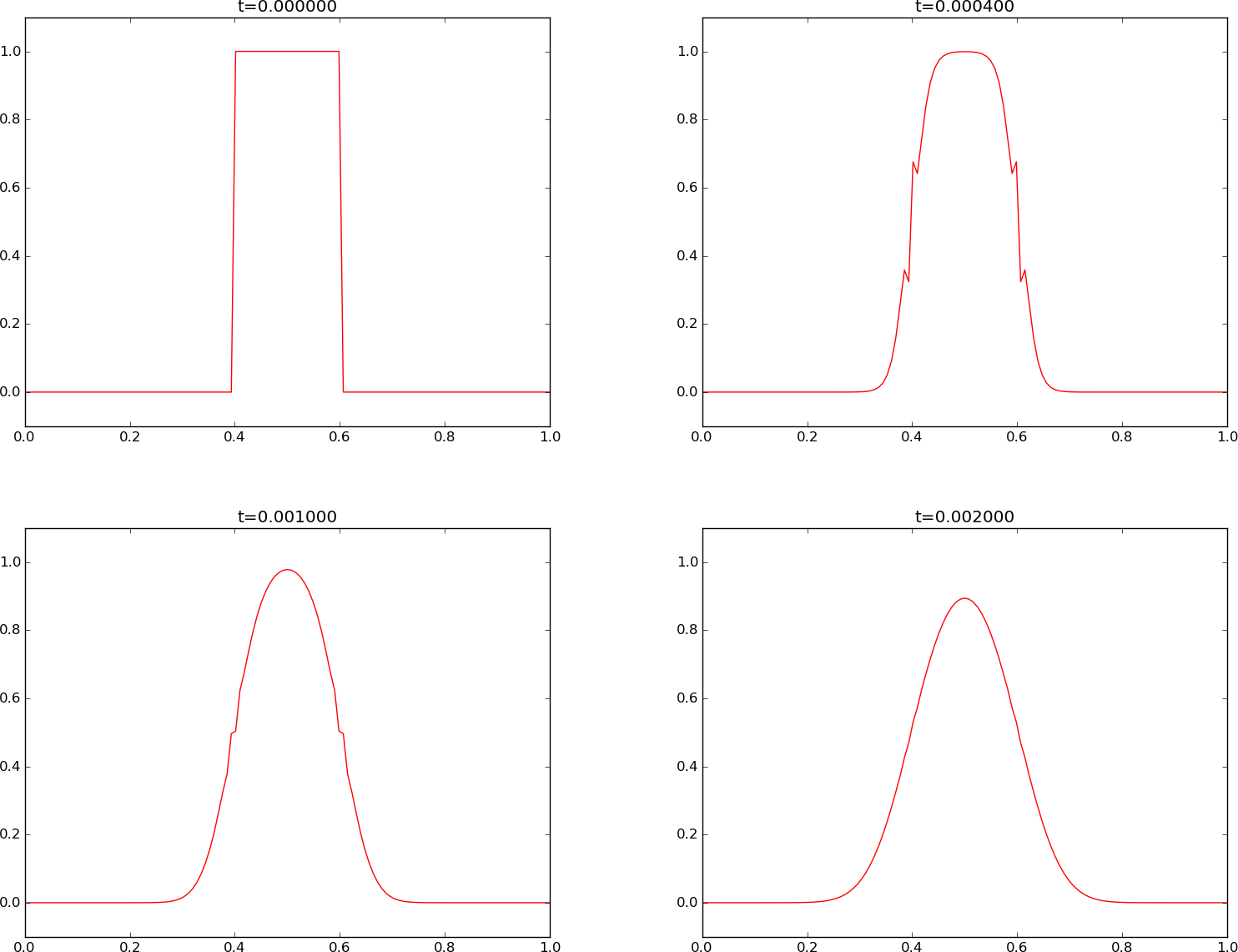Viewport: 1238px width, 952px height.
Task: Click x-axis label 0.6 in the t=0.001000 plot
Action: pos(340,946)
